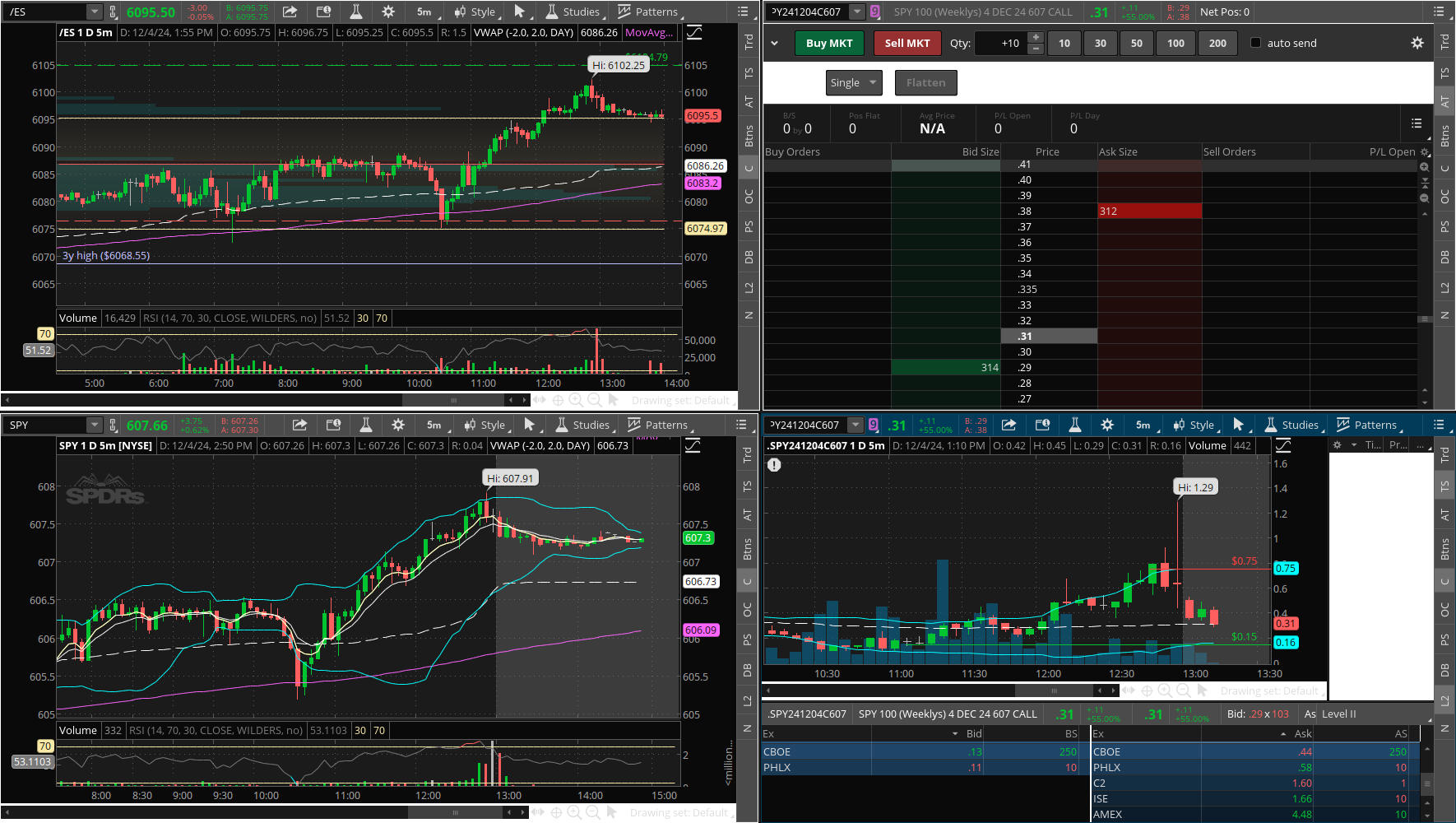Open the list menu icon right of P/L Day

pos(1417,123)
